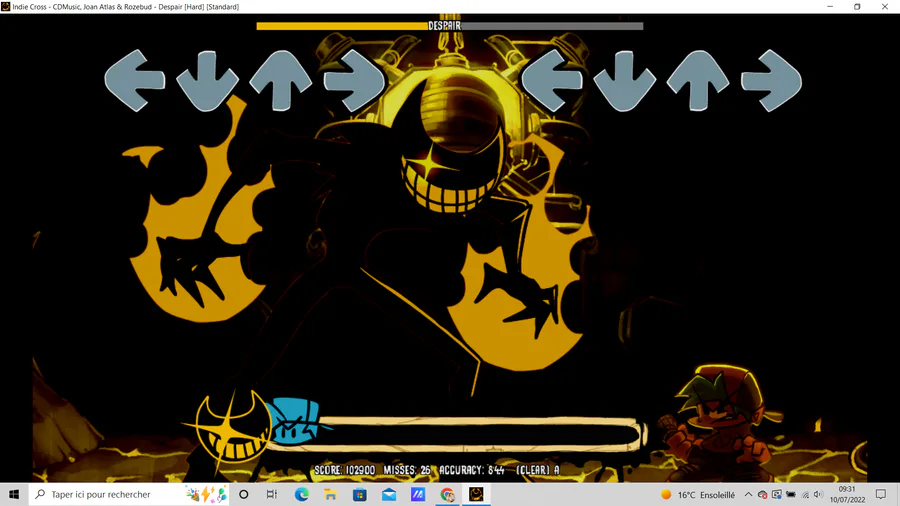The width and height of the screenshot is (900, 506).
Task: Restore down the Indie Cross window
Action: [857, 7]
